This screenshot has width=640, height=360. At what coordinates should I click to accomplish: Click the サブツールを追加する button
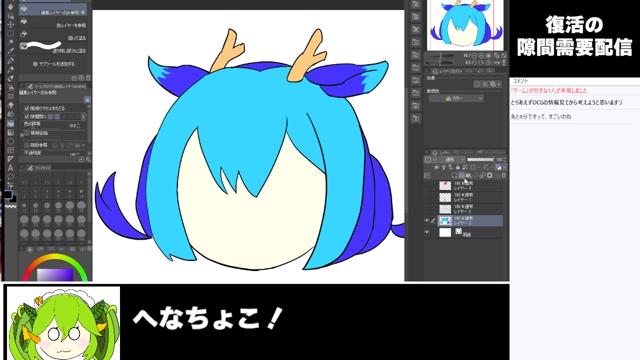[53, 64]
